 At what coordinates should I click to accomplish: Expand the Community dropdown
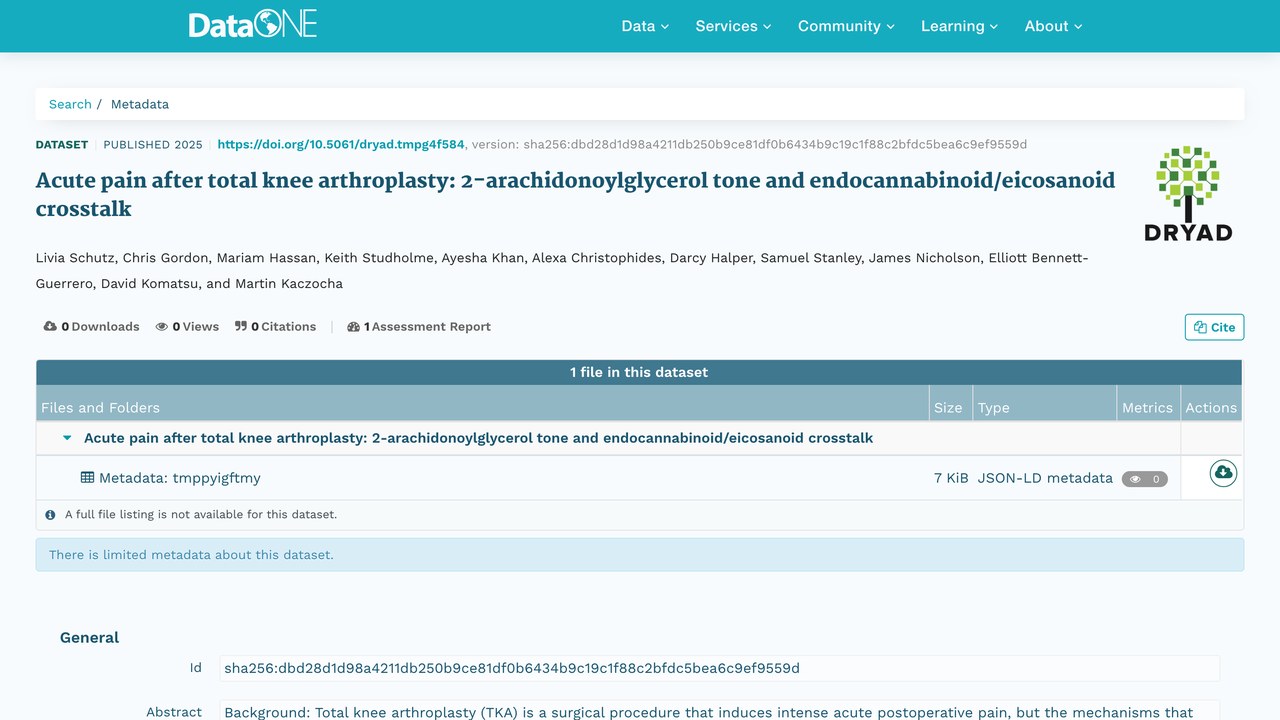click(846, 26)
